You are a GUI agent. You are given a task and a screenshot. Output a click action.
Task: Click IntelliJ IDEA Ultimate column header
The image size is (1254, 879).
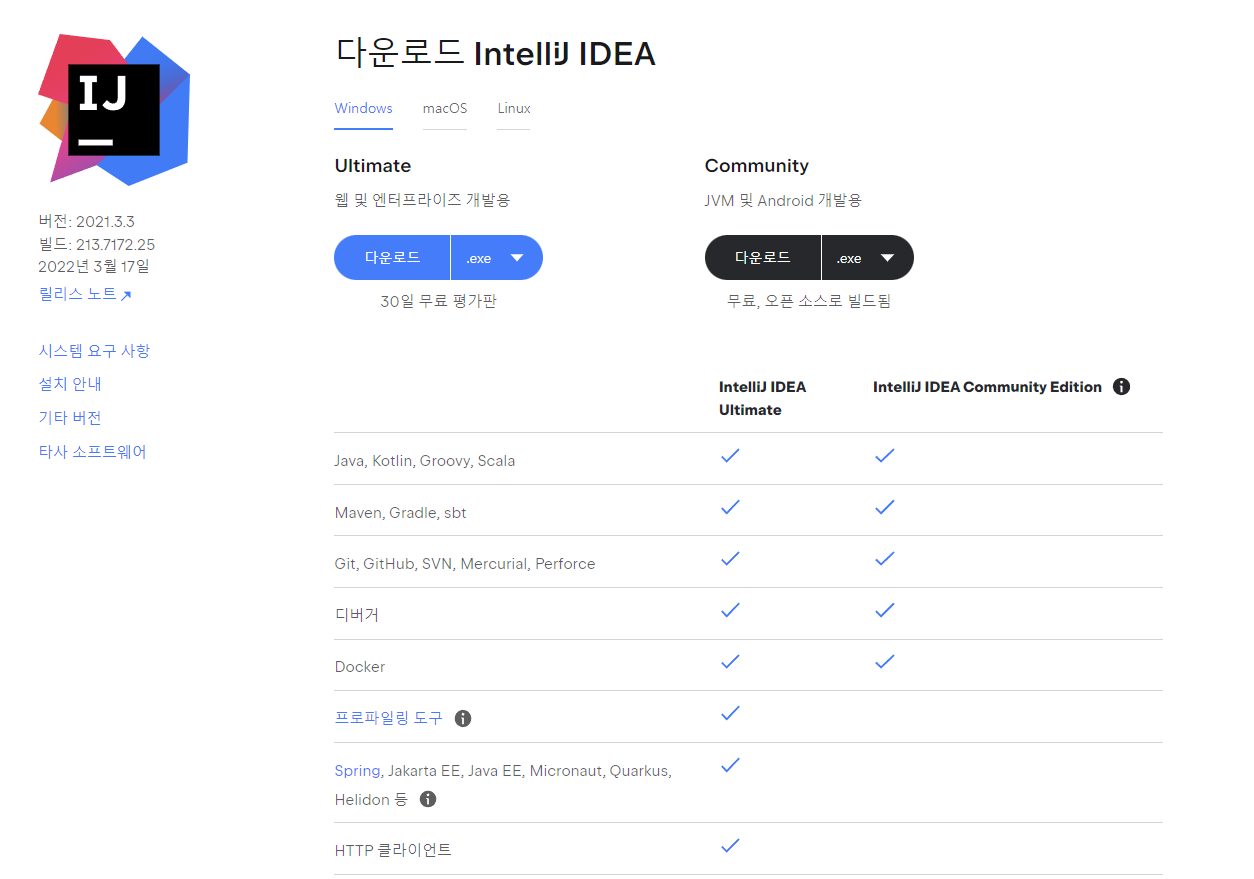pos(763,398)
